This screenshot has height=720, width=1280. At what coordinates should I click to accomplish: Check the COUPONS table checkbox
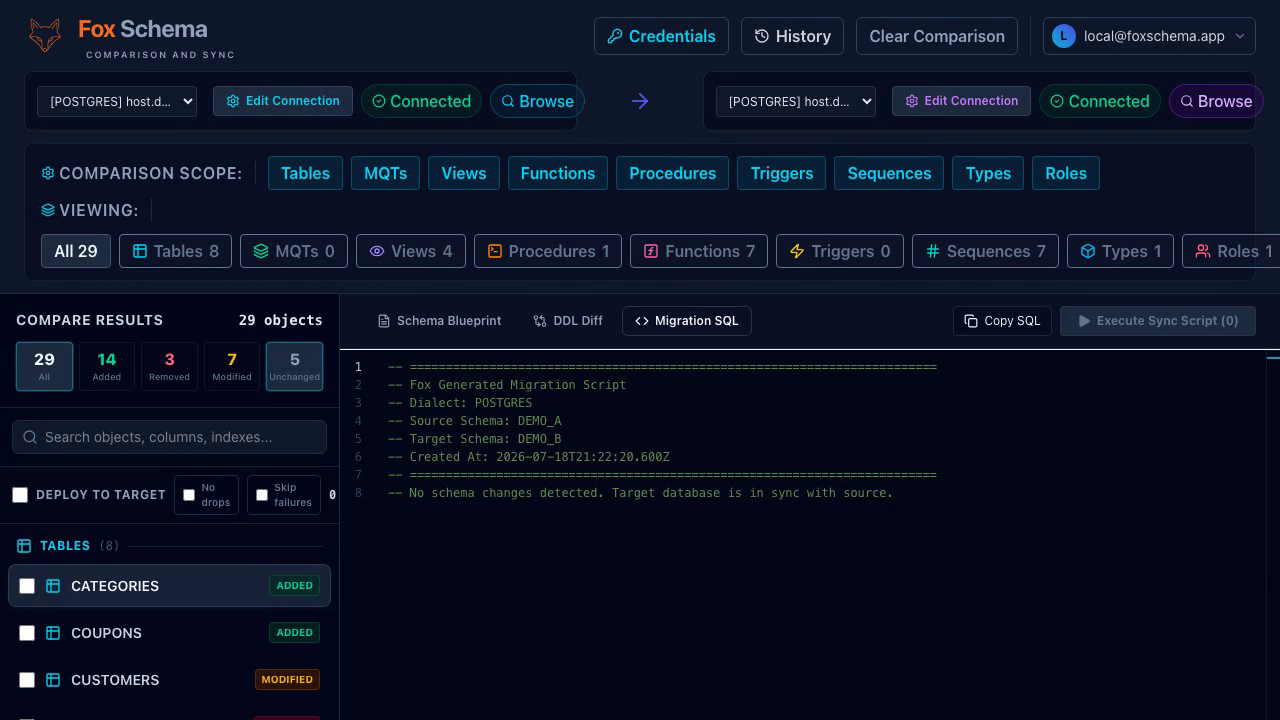(x=27, y=633)
